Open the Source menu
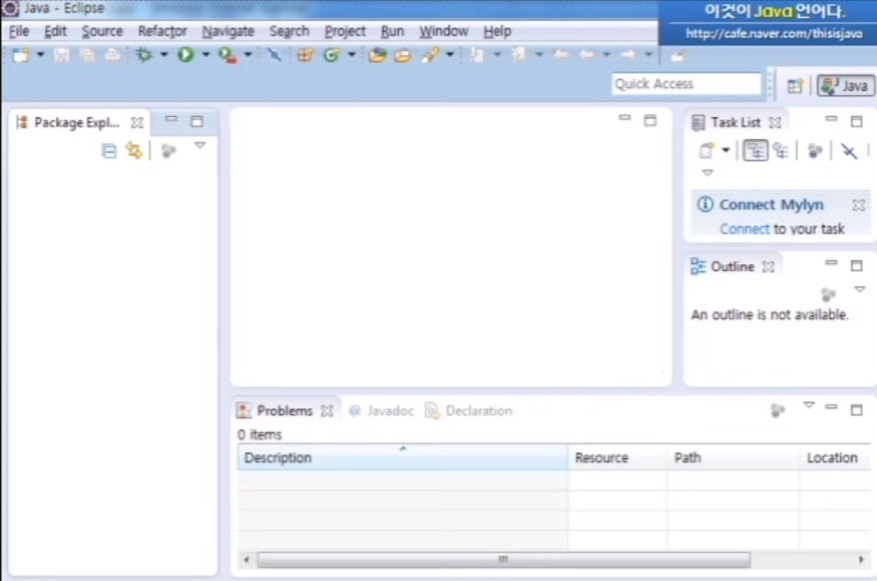 102,31
